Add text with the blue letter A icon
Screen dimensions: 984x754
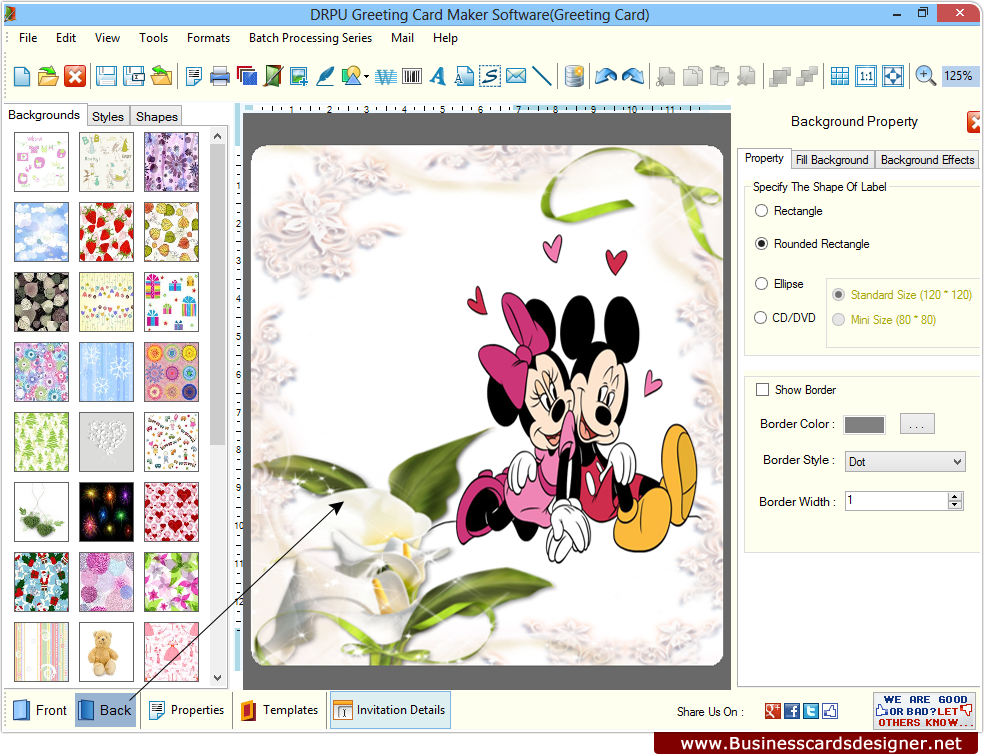pyautogui.click(x=438, y=77)
